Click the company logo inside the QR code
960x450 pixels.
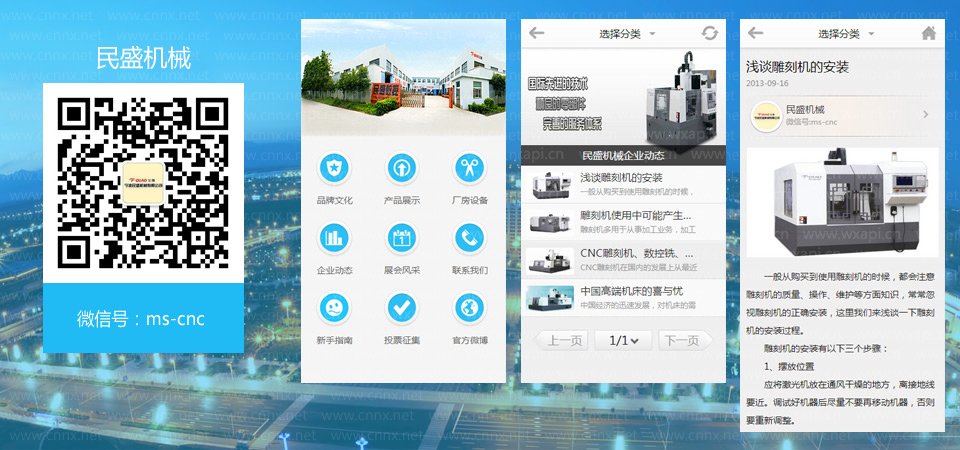(143, 183)
